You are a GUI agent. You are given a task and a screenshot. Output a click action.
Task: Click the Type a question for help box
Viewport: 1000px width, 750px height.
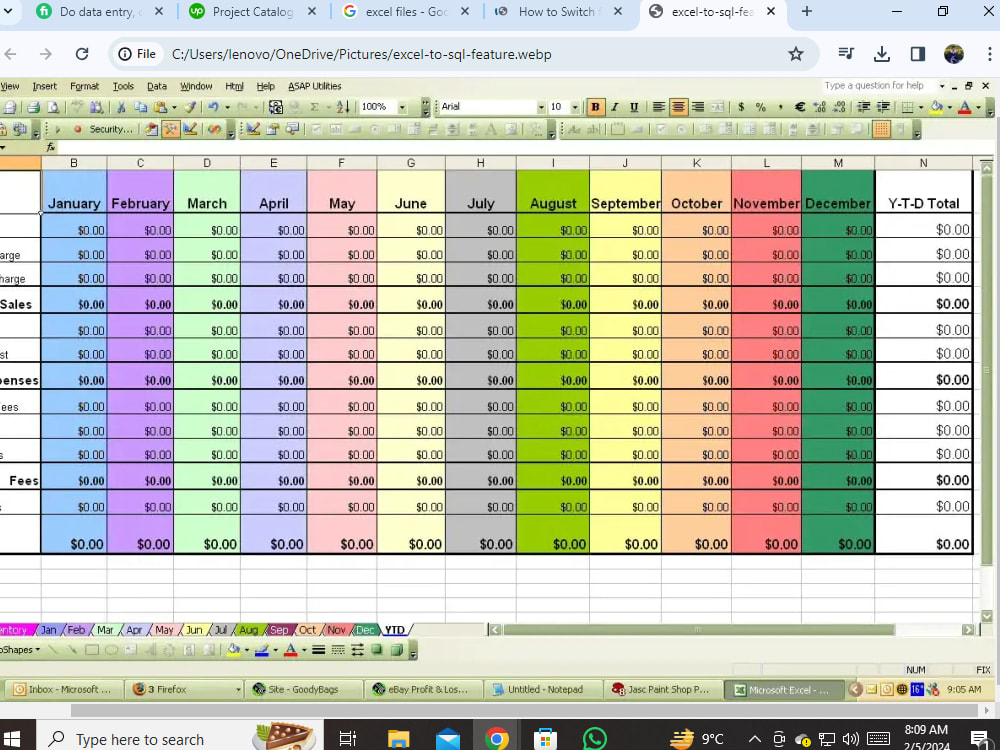tap(875, 86)
